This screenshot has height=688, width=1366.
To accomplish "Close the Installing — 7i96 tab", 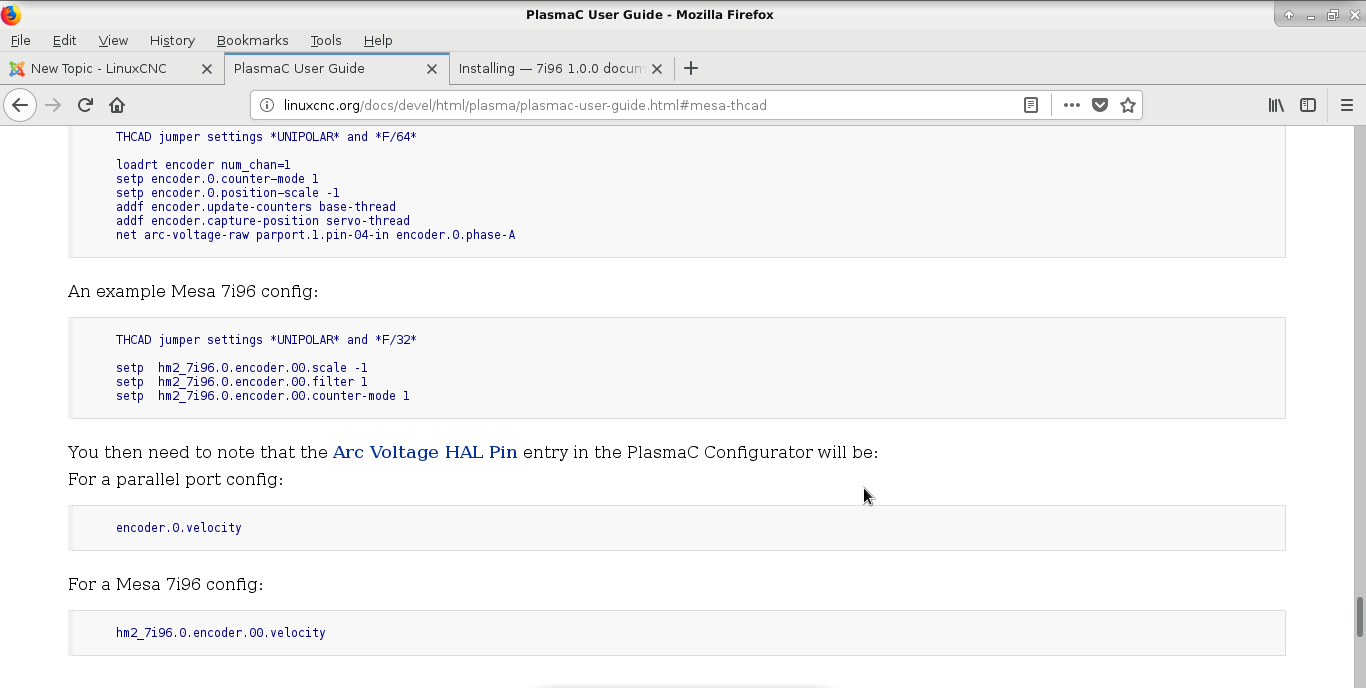I will (657, 69).
